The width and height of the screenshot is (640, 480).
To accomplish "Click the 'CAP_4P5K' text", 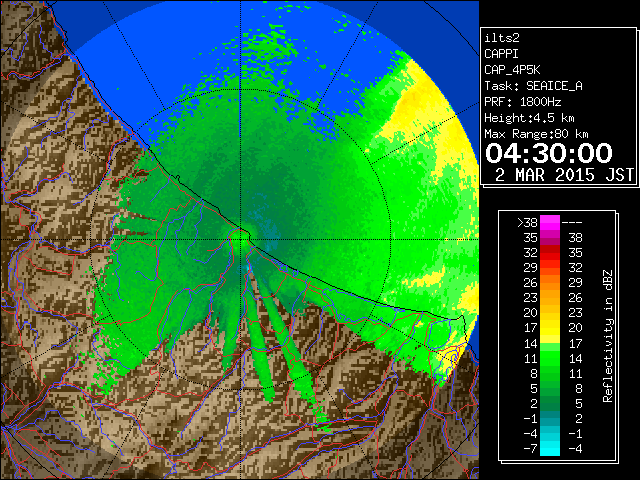I will (x=512, y=70).
